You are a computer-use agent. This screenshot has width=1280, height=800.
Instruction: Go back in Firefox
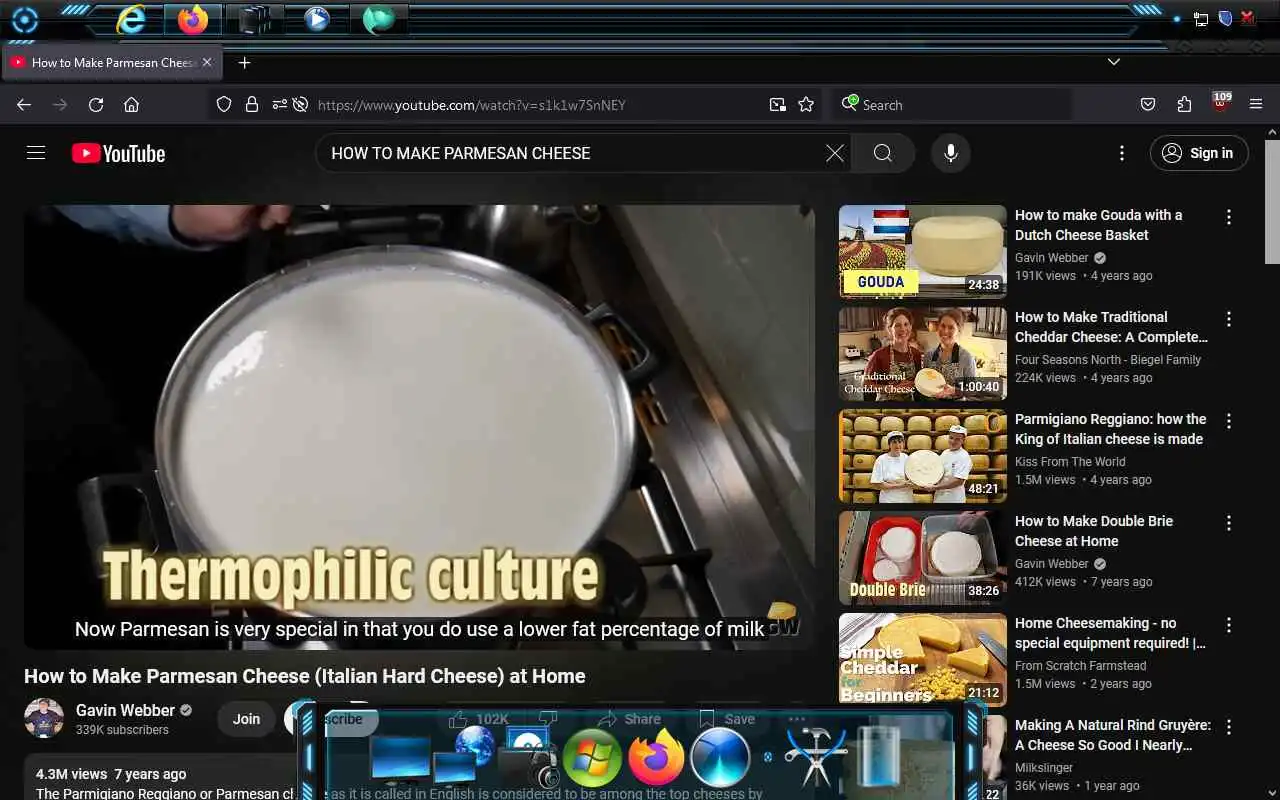pyautogui.click(x=24, y=105)
